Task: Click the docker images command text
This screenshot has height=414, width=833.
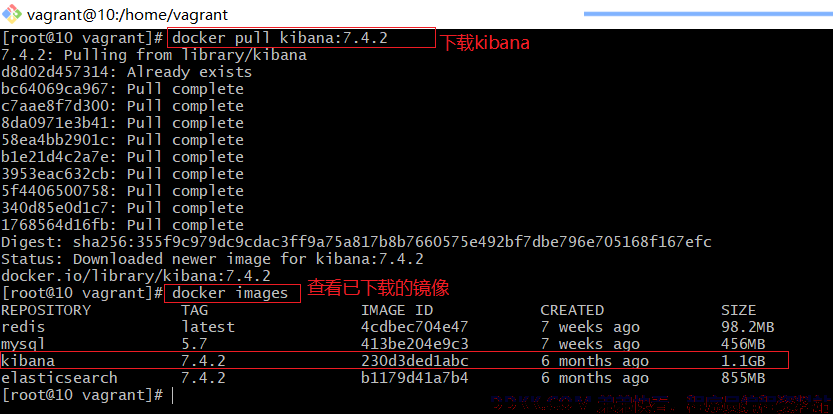Action: coord(230,293)
